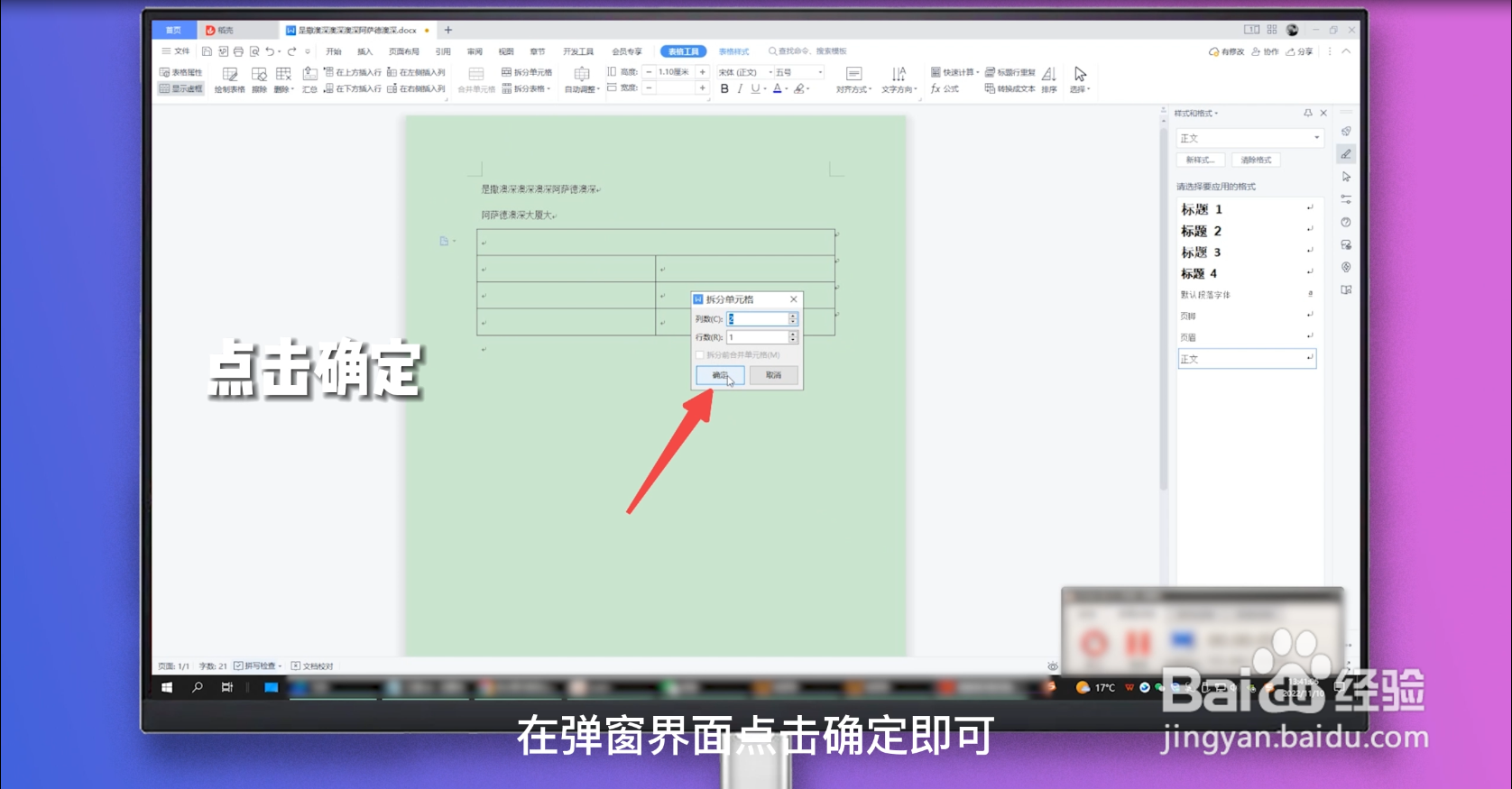Close the 拆分单元格 dialog
Image resolution: width=1512 pixels, height=789 pixels.
click(x=794, y=299)
